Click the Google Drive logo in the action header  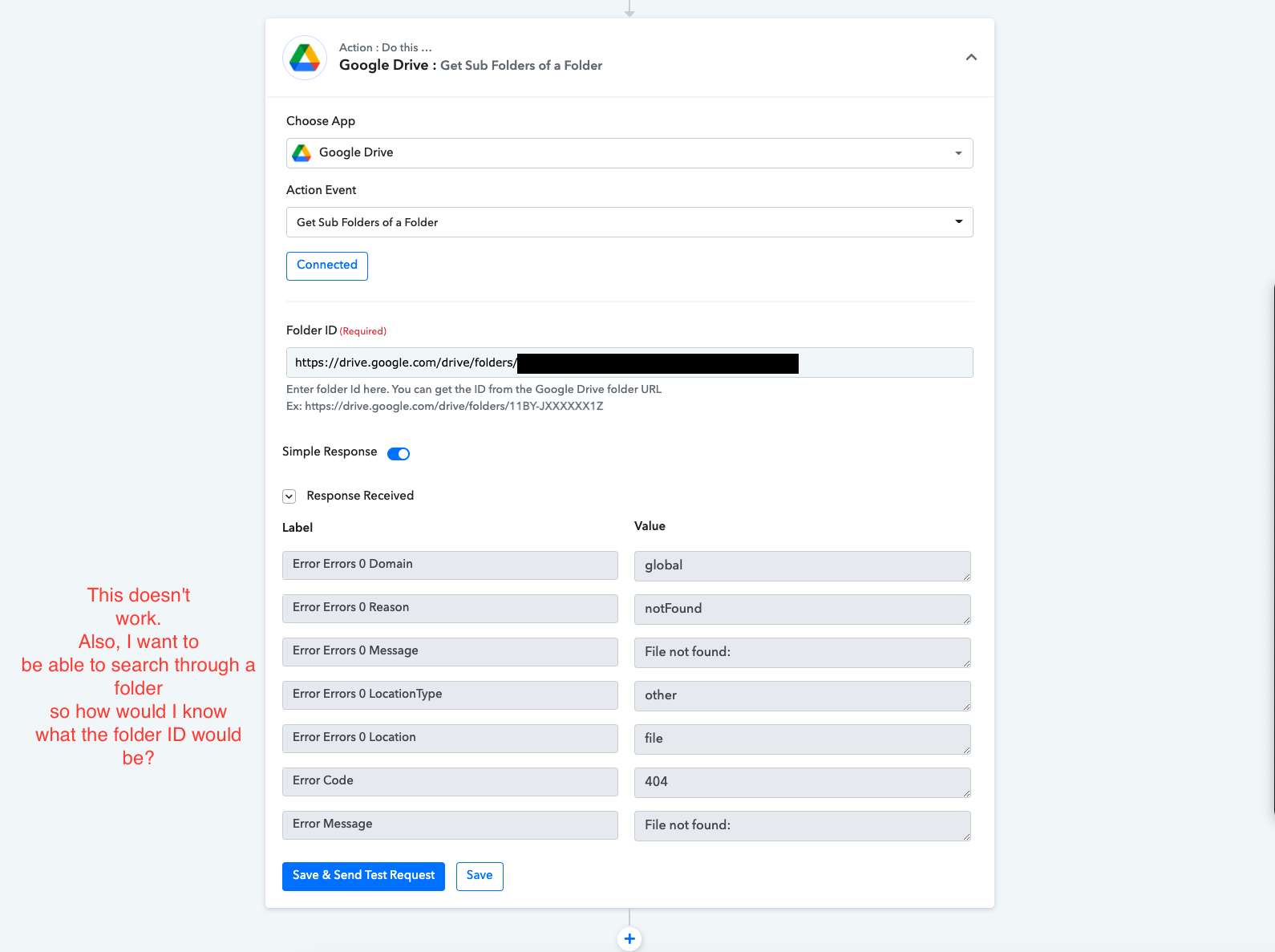coord(305,58)
